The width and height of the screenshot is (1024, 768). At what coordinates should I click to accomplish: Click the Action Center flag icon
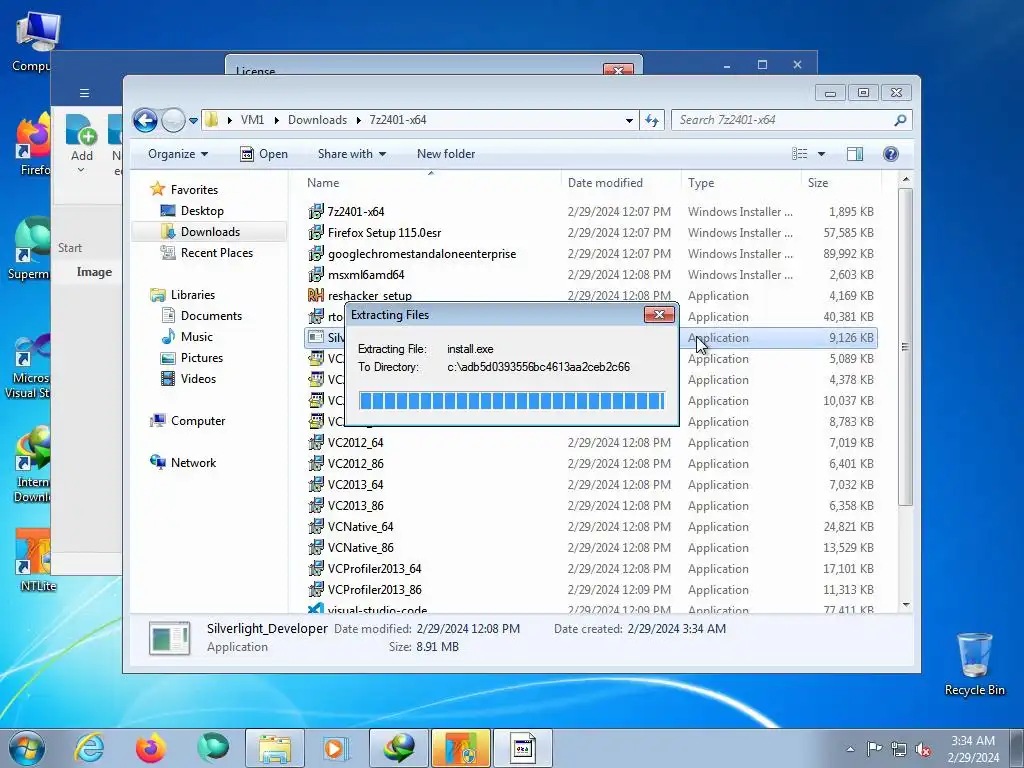coord(874,749)
